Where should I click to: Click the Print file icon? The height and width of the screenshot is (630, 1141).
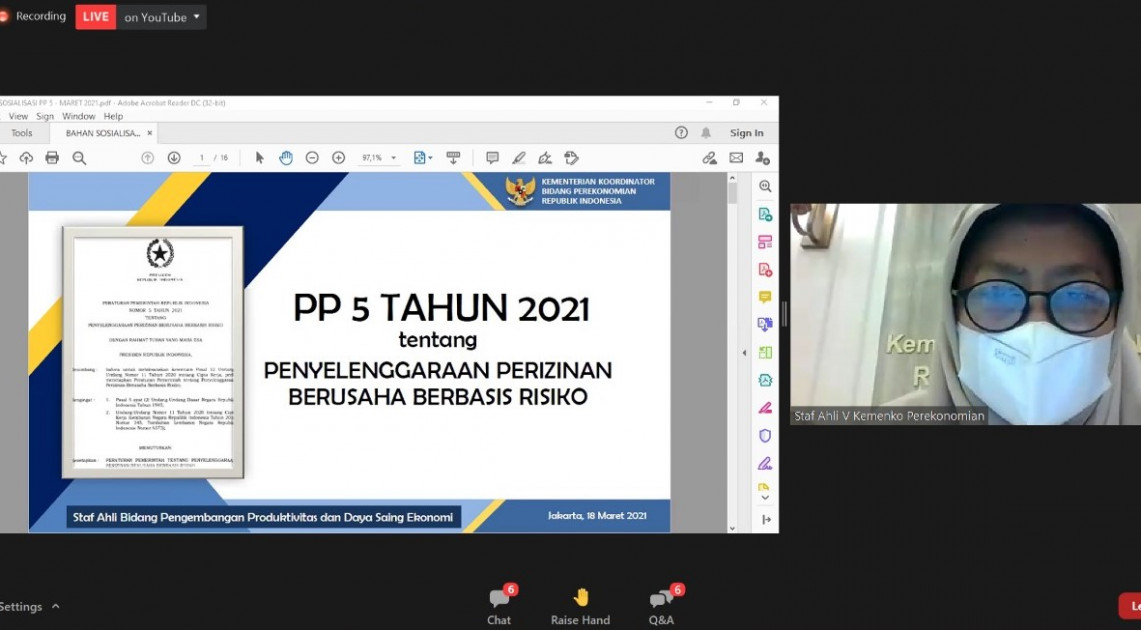point(52,158)
